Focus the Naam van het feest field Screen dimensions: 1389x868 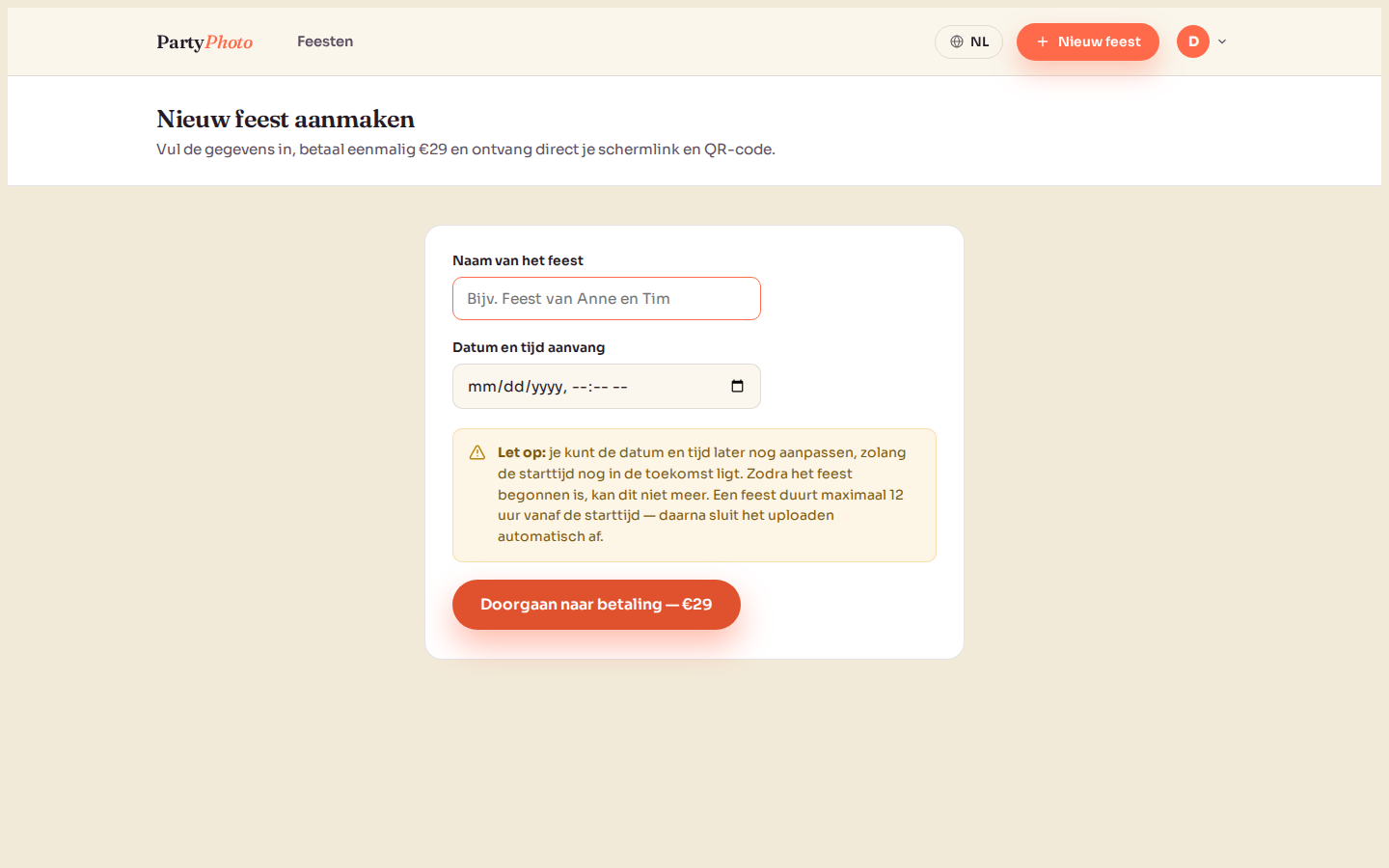coord(607,299)
